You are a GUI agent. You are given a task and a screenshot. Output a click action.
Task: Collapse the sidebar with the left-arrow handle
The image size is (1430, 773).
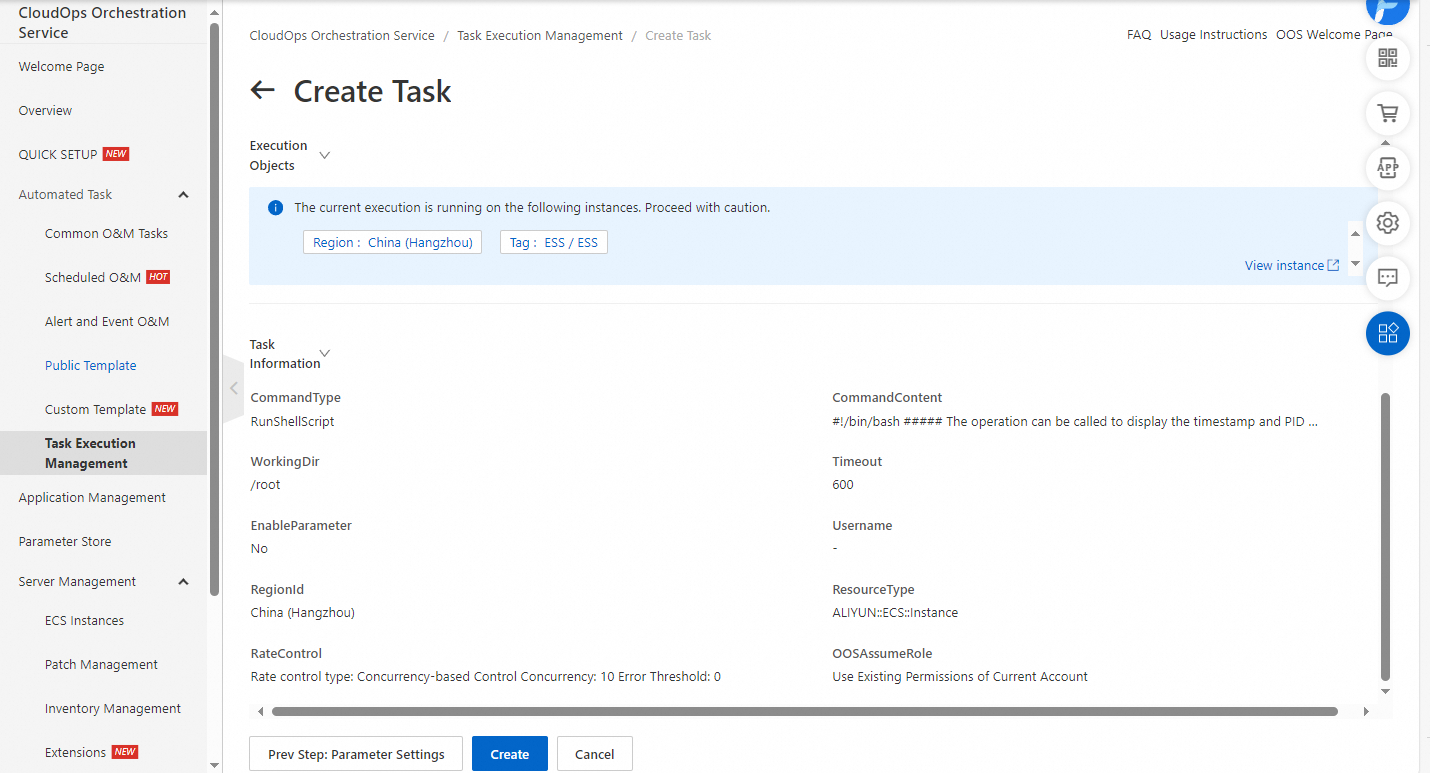233,388
